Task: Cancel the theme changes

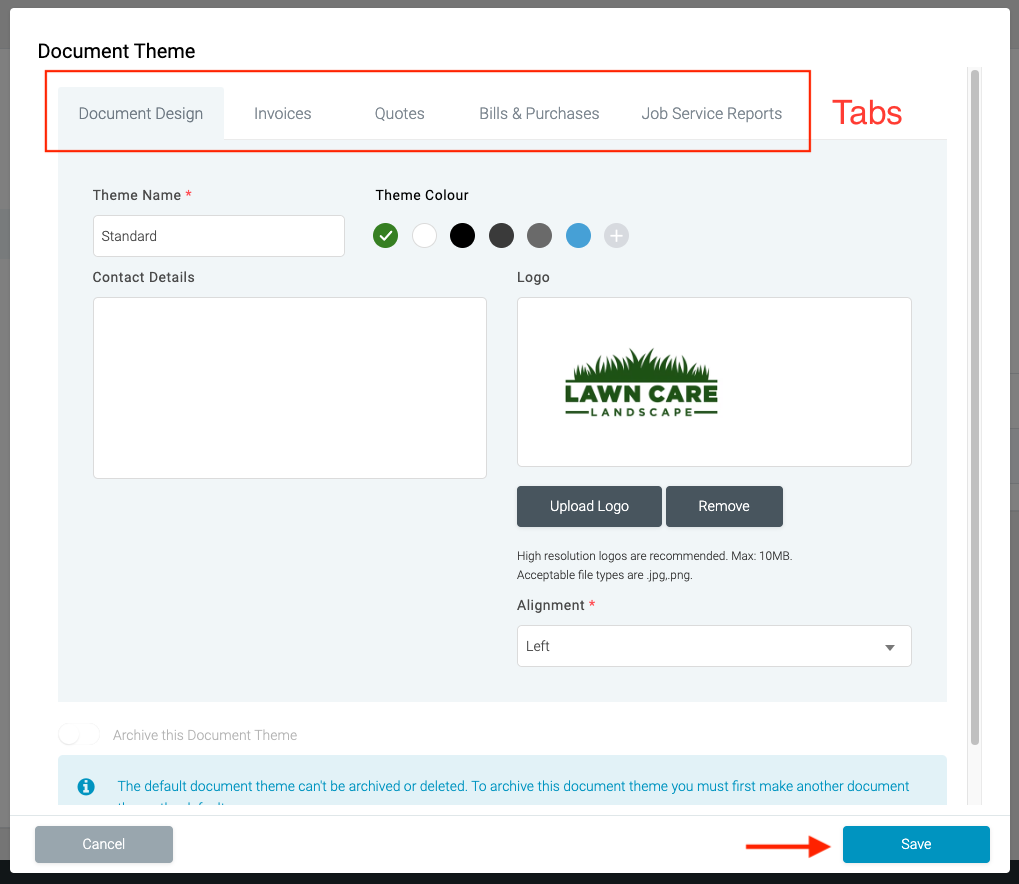Action: [103, 844]
